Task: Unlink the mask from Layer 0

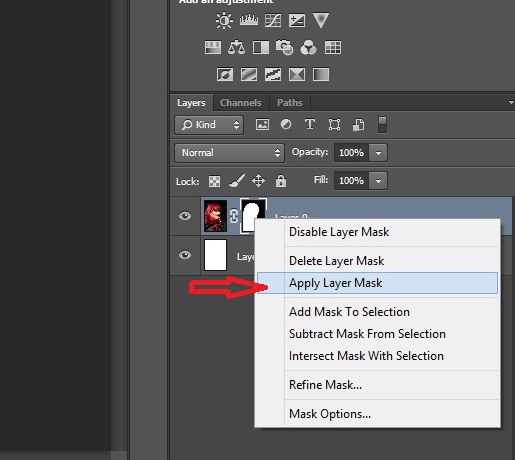Action: coord(234,216)
